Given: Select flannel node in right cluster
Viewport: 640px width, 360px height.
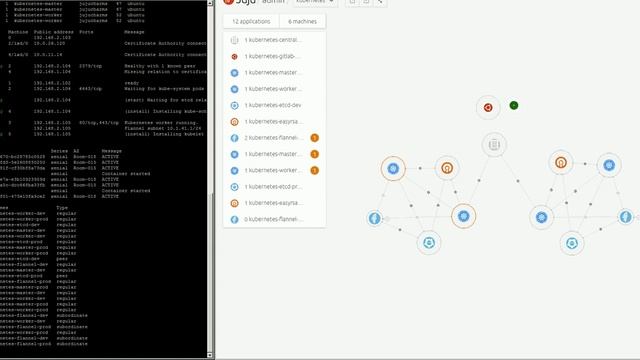Looking at the screenshot, I should click(626, 217).
